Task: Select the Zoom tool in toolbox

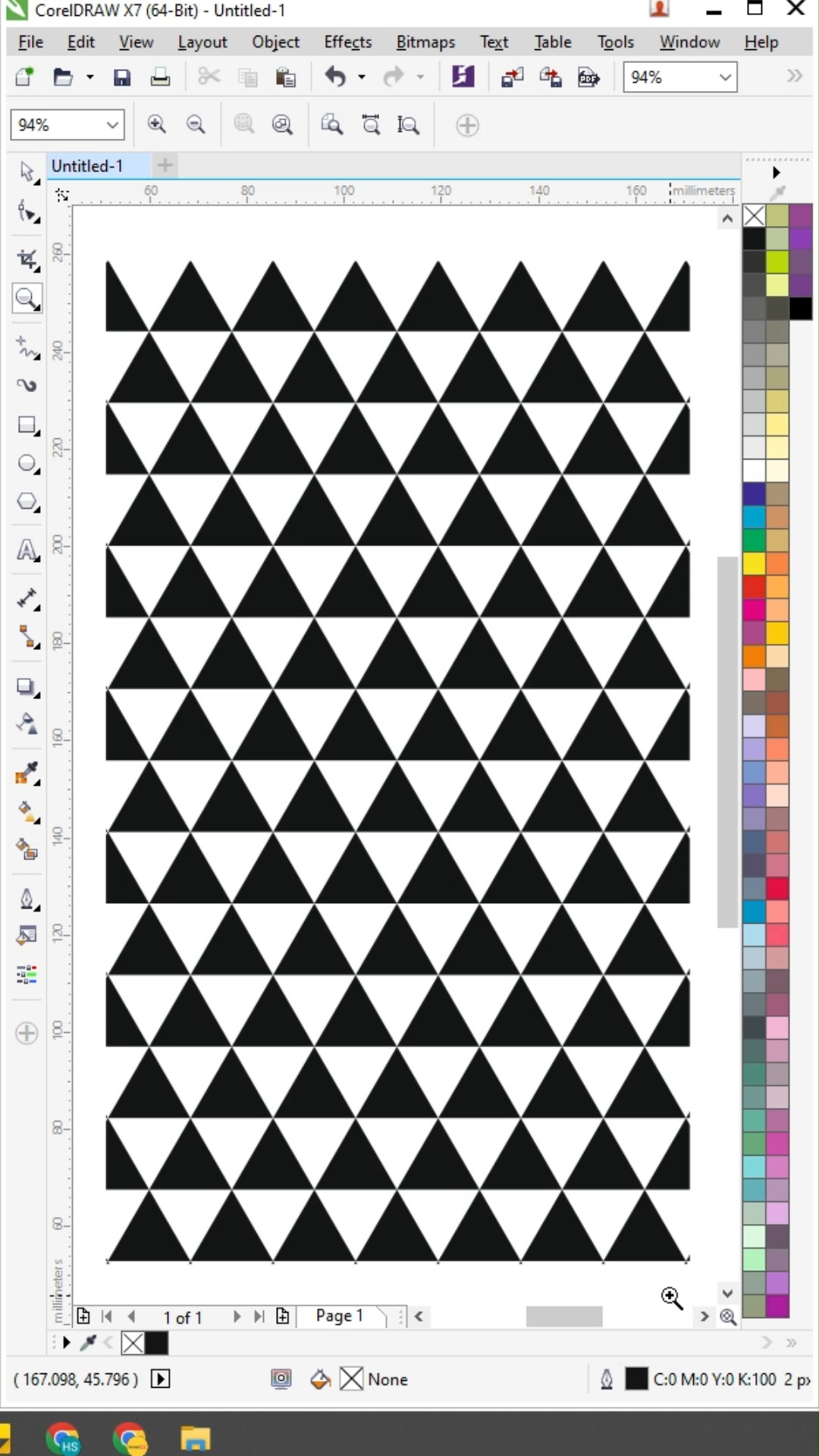Action: pyautogui.click(x=27, y=299)
